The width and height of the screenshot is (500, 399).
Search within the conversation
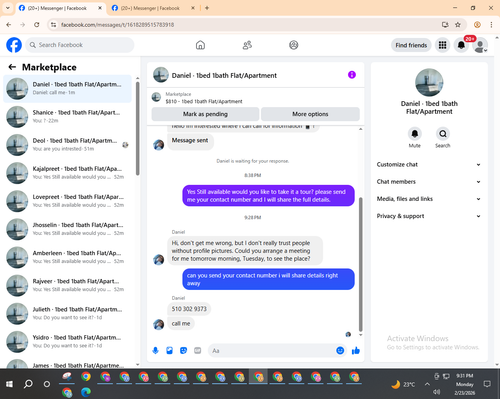(x=443, y=134)
